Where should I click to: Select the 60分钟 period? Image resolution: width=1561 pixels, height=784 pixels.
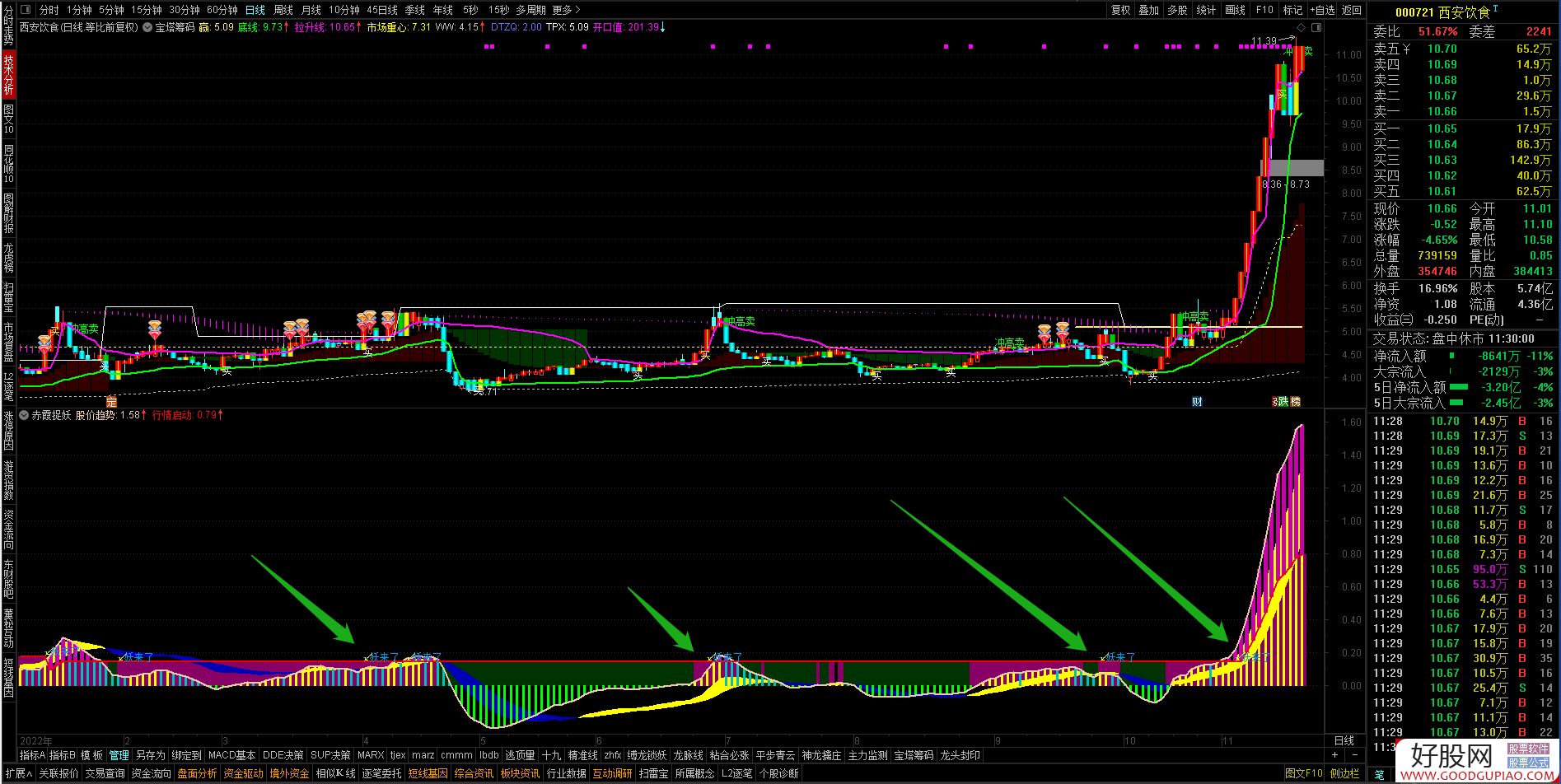coord(222,10)
